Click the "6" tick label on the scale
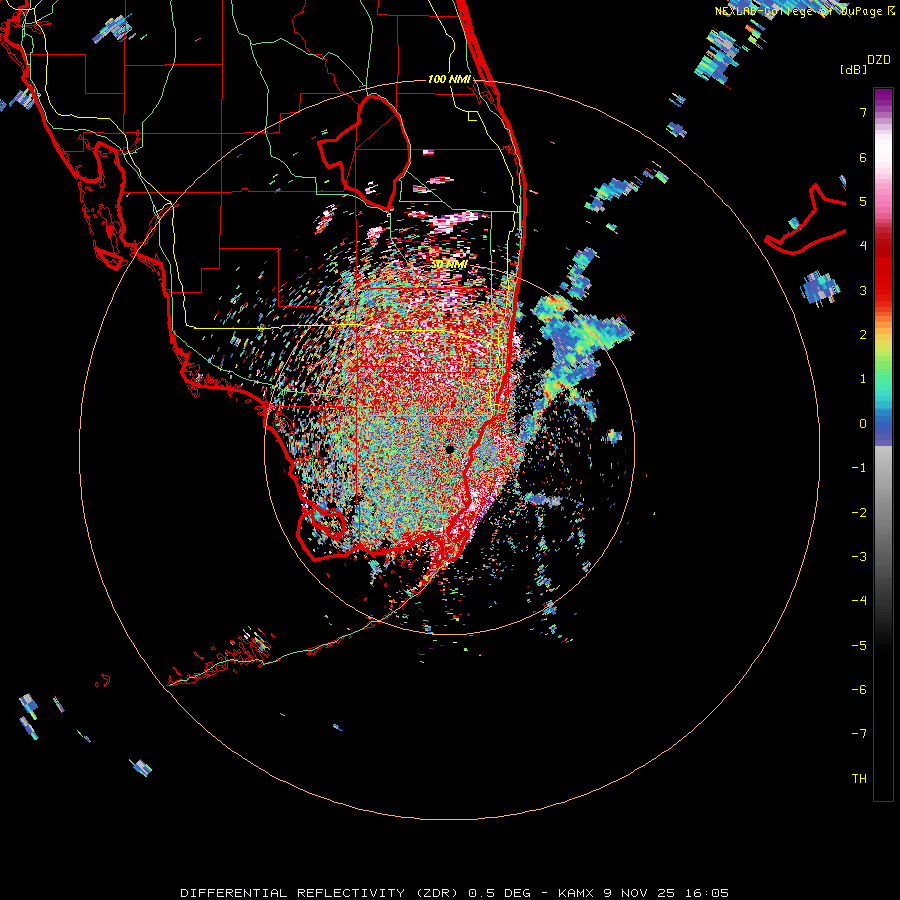 (x=863, y=157)
